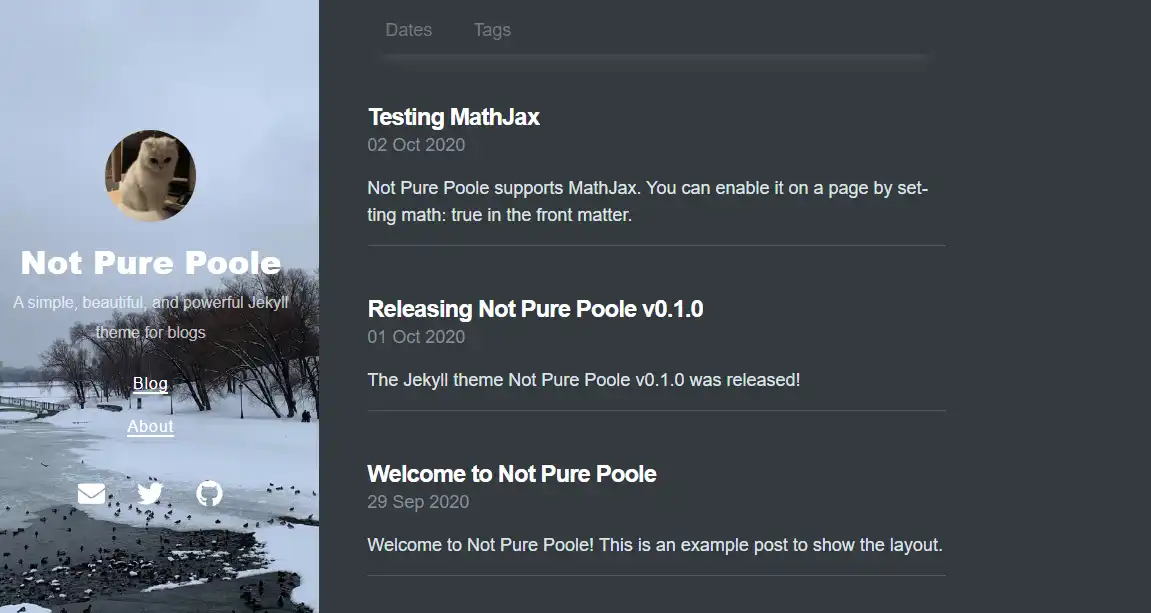Open the email envelope icon
Screen dimensions: 1151x613
91,493
